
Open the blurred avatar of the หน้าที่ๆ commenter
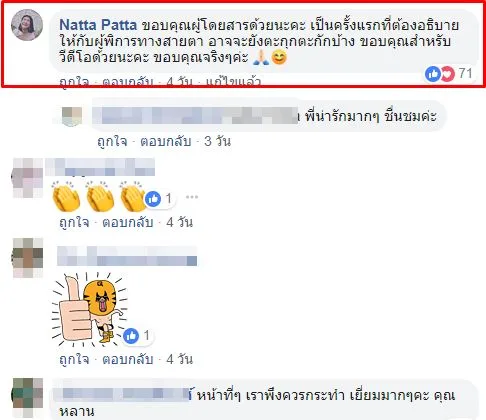click(28, 394)
